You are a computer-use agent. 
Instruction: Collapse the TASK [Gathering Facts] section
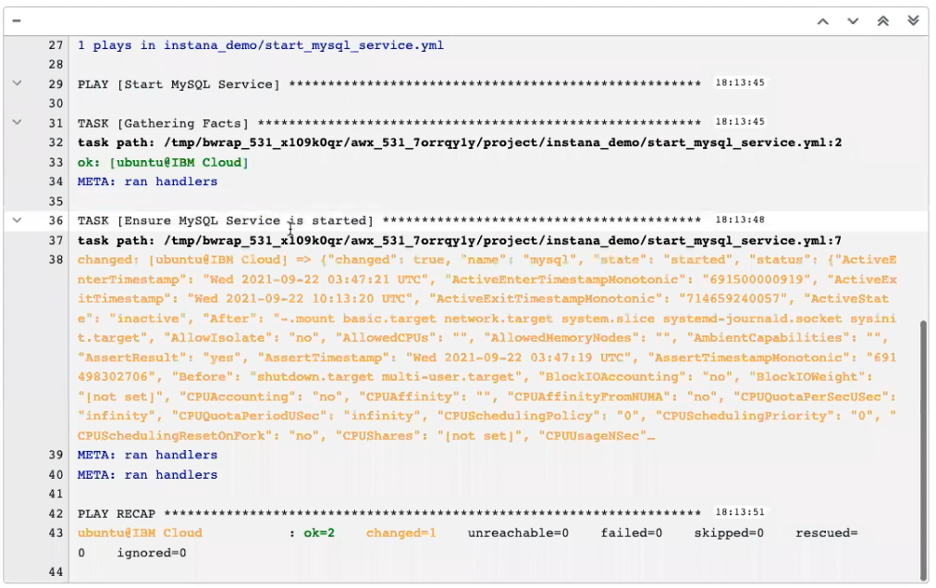[x=17, y=122]
